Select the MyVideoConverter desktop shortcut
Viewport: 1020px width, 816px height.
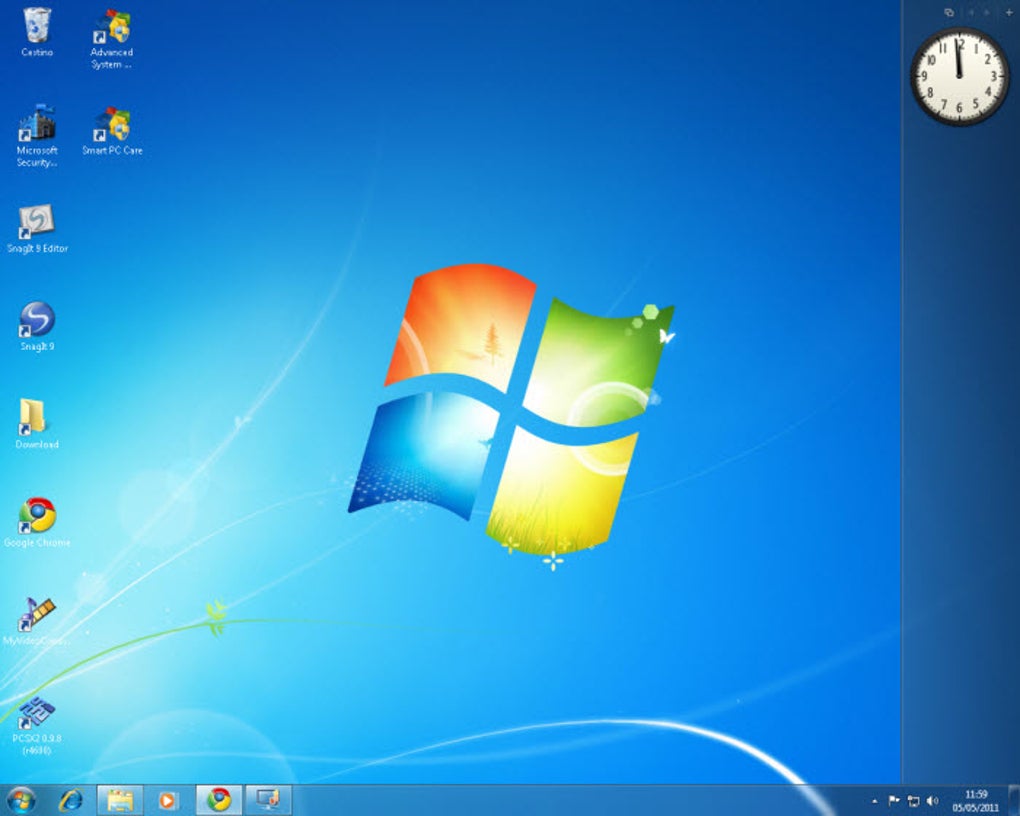pos(37,621)
